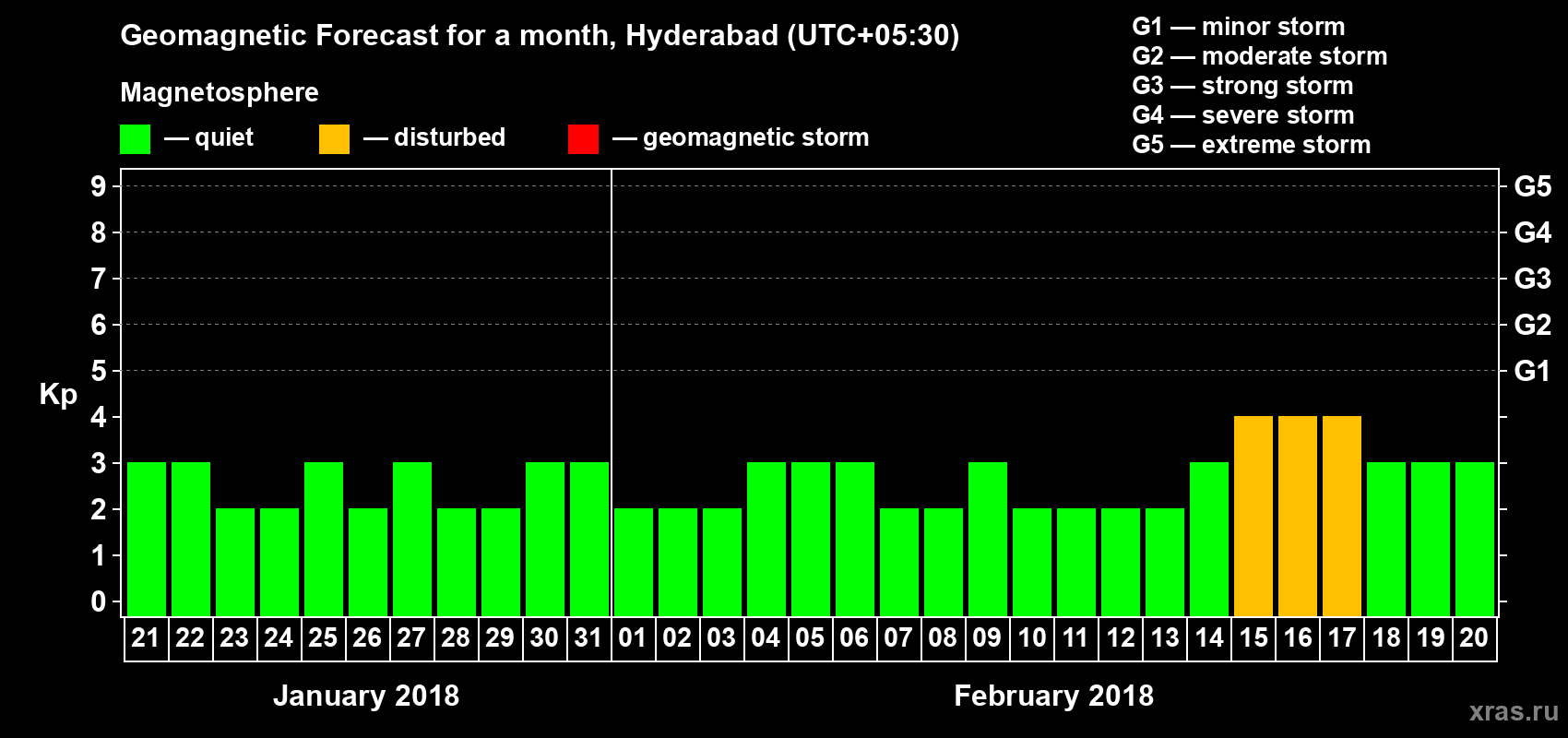Screen dimensions: 1568x738
Task: Click date label 05 on the axis
Action: (x=810, y=637)
